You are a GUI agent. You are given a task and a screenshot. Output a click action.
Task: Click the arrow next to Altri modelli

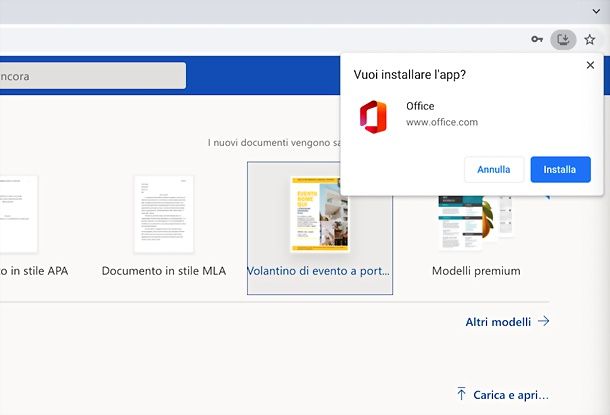[x=543, y=321]
